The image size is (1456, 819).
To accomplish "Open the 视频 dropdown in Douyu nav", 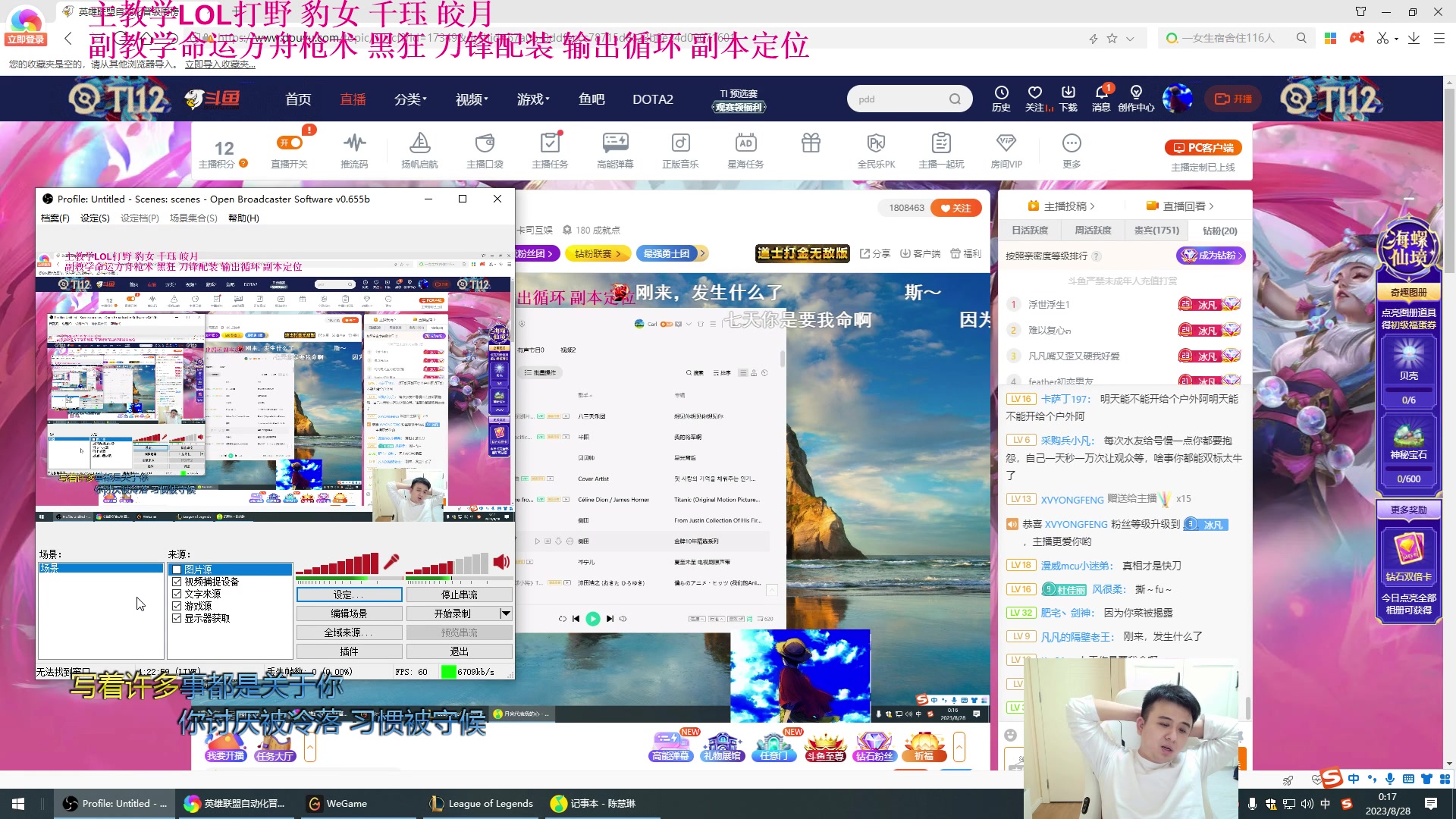I will click(472, 99).
